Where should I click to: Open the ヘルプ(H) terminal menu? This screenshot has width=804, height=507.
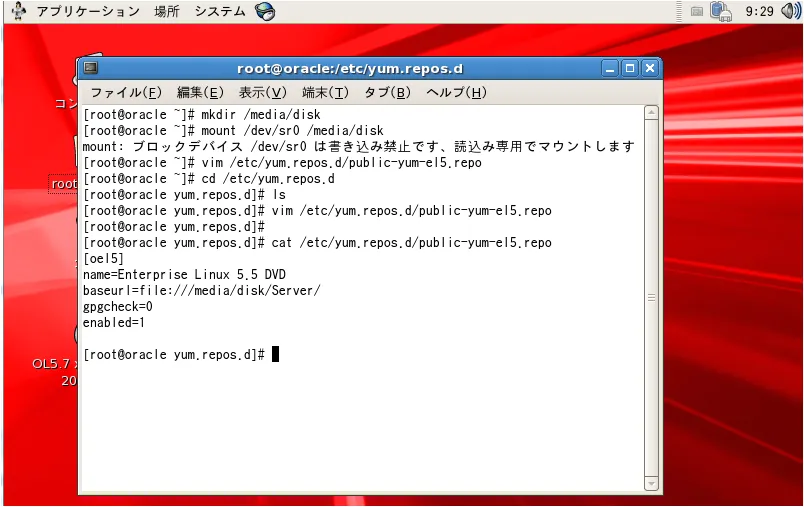pos(456,92)
